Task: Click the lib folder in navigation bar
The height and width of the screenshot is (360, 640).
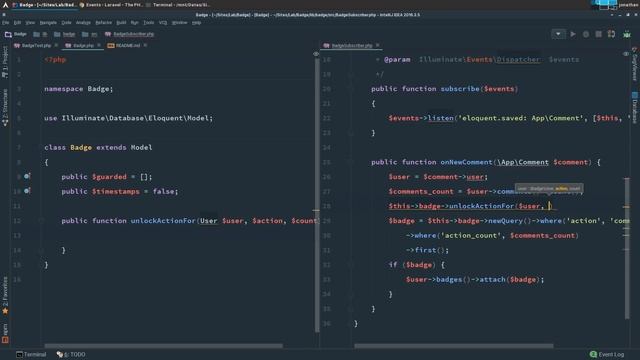Action: click(x=40, y=34)
